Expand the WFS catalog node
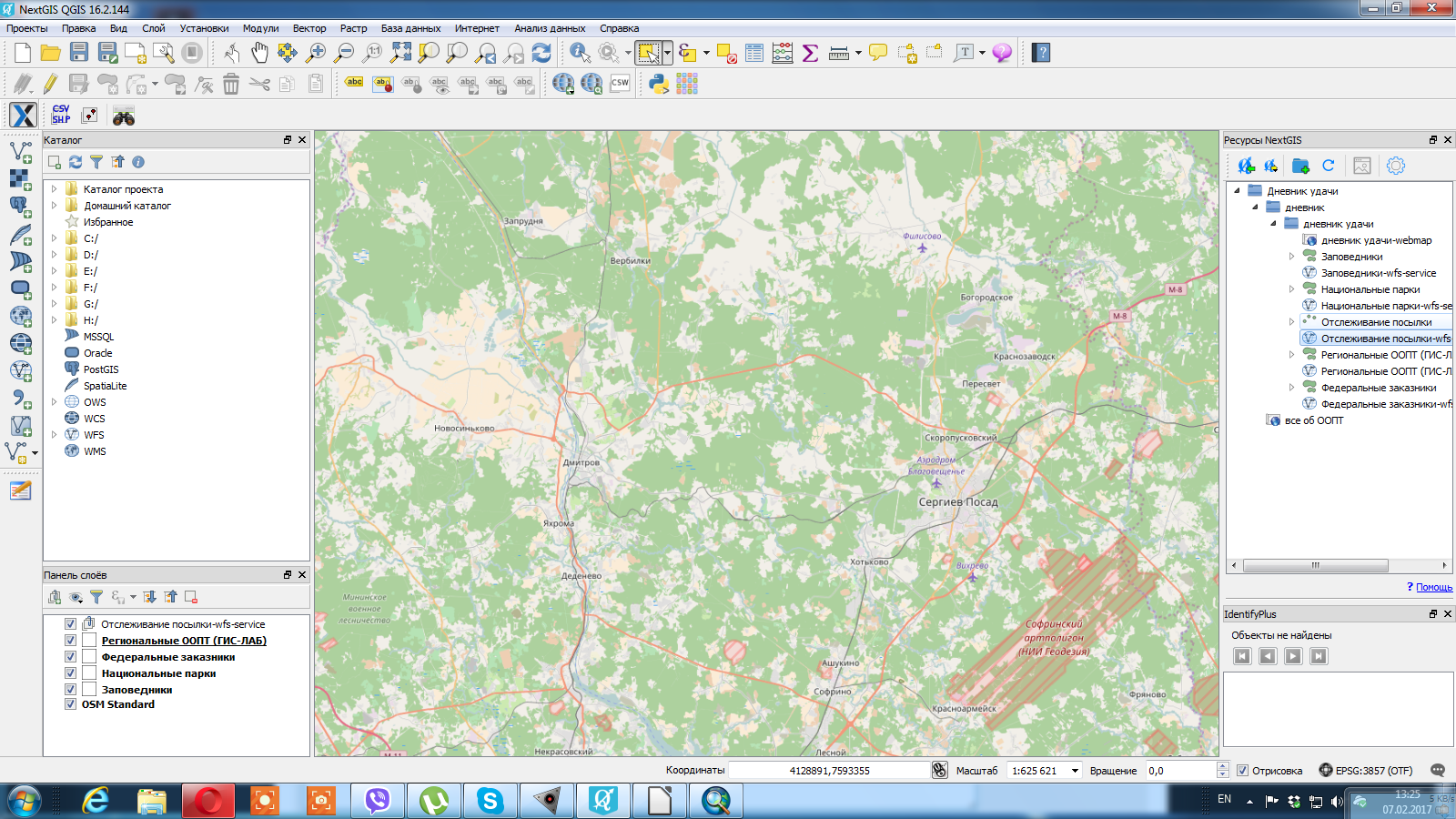 55,435
